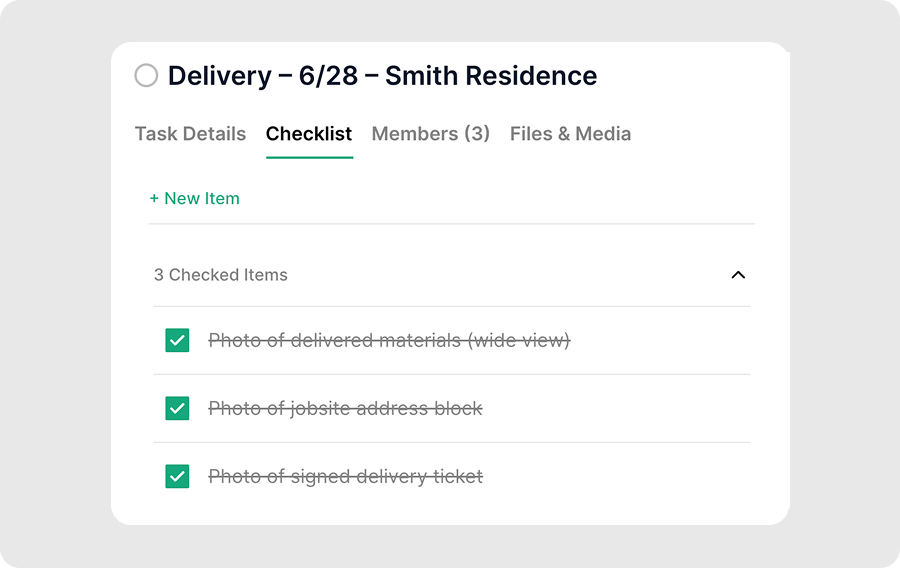Click the (3) count on the Members tab
900x568 pixels.
tap(476, 134)
